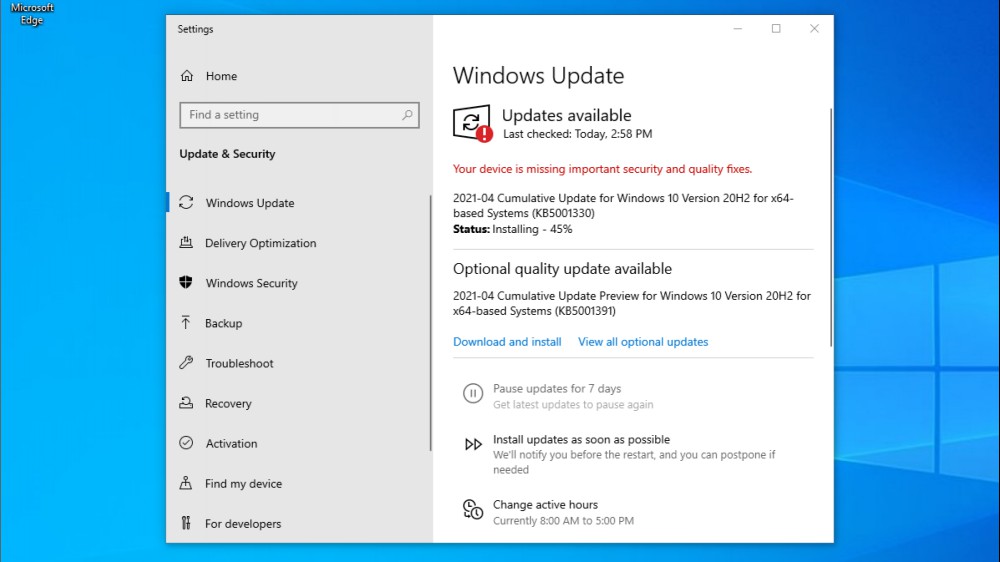This screenshot has height=562, width=1000.
Task: Minimize the Settings window
Action: [737, 29]
